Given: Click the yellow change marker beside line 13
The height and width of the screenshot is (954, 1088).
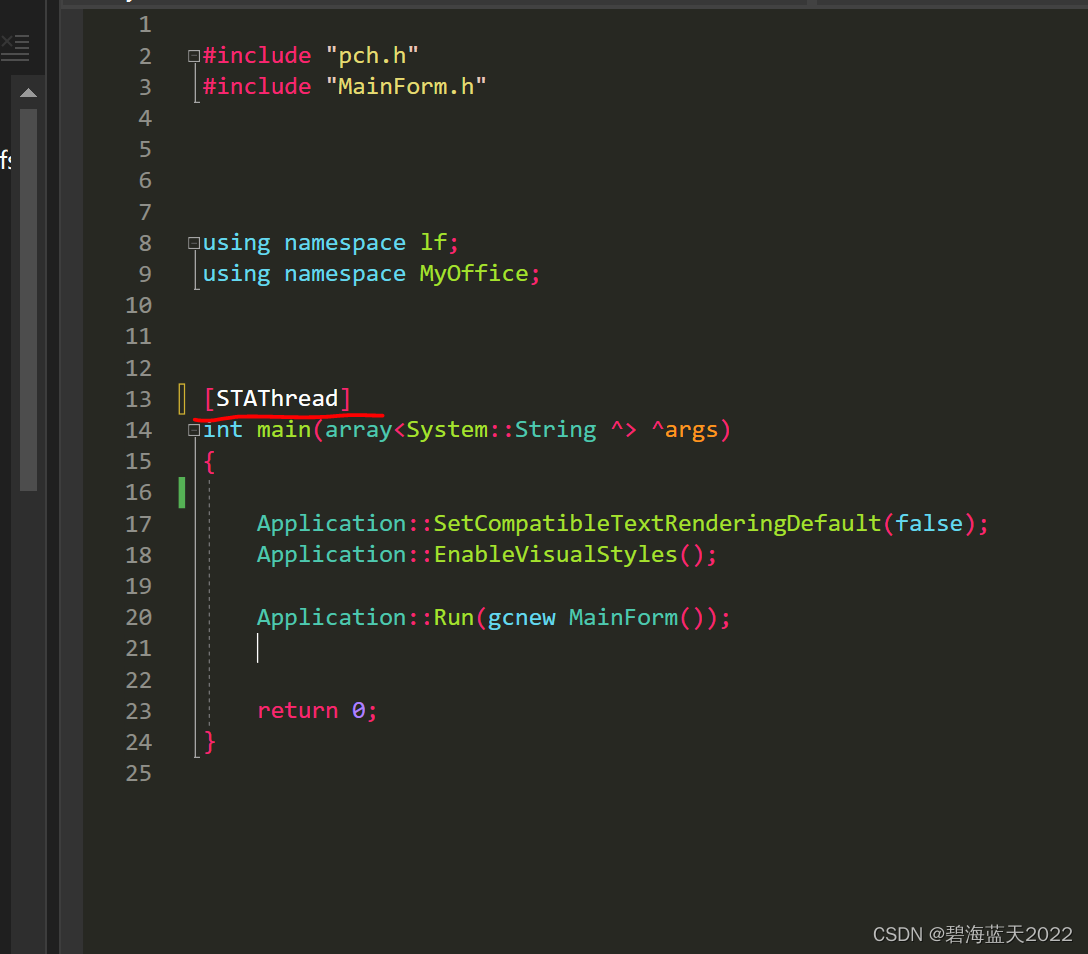Looking at the screenshot, I should 181,397.
